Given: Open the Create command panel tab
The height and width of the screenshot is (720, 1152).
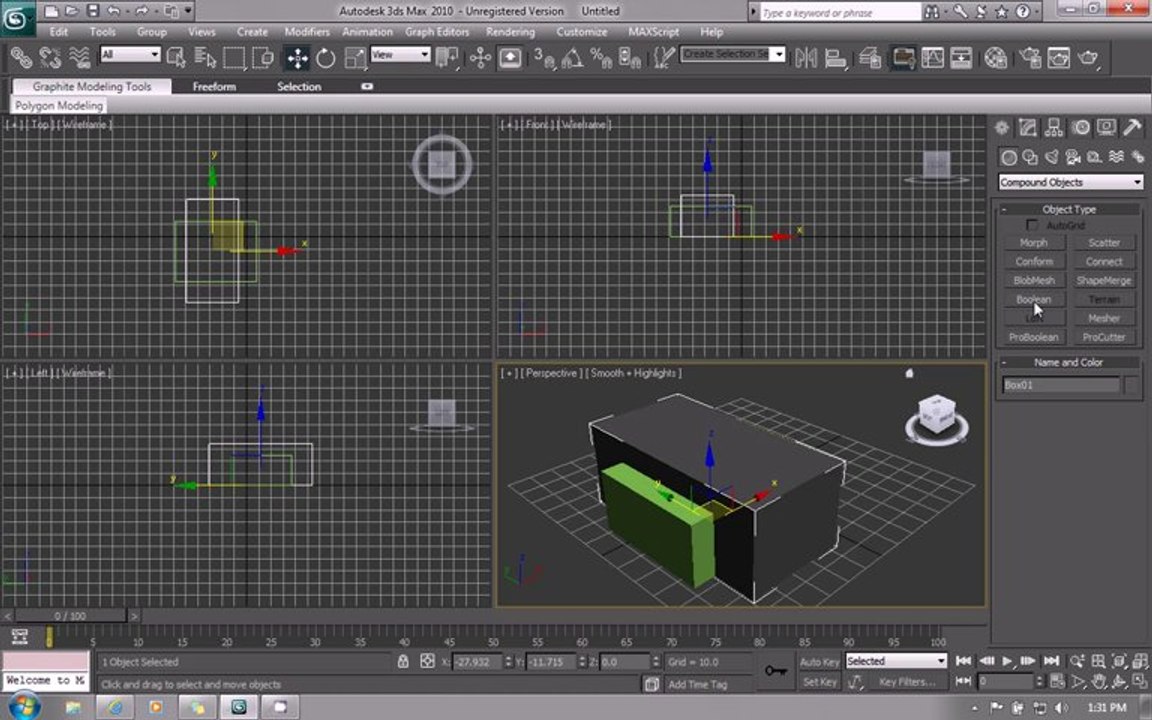Looking at the screenshot, I should tap(1001, 127).
